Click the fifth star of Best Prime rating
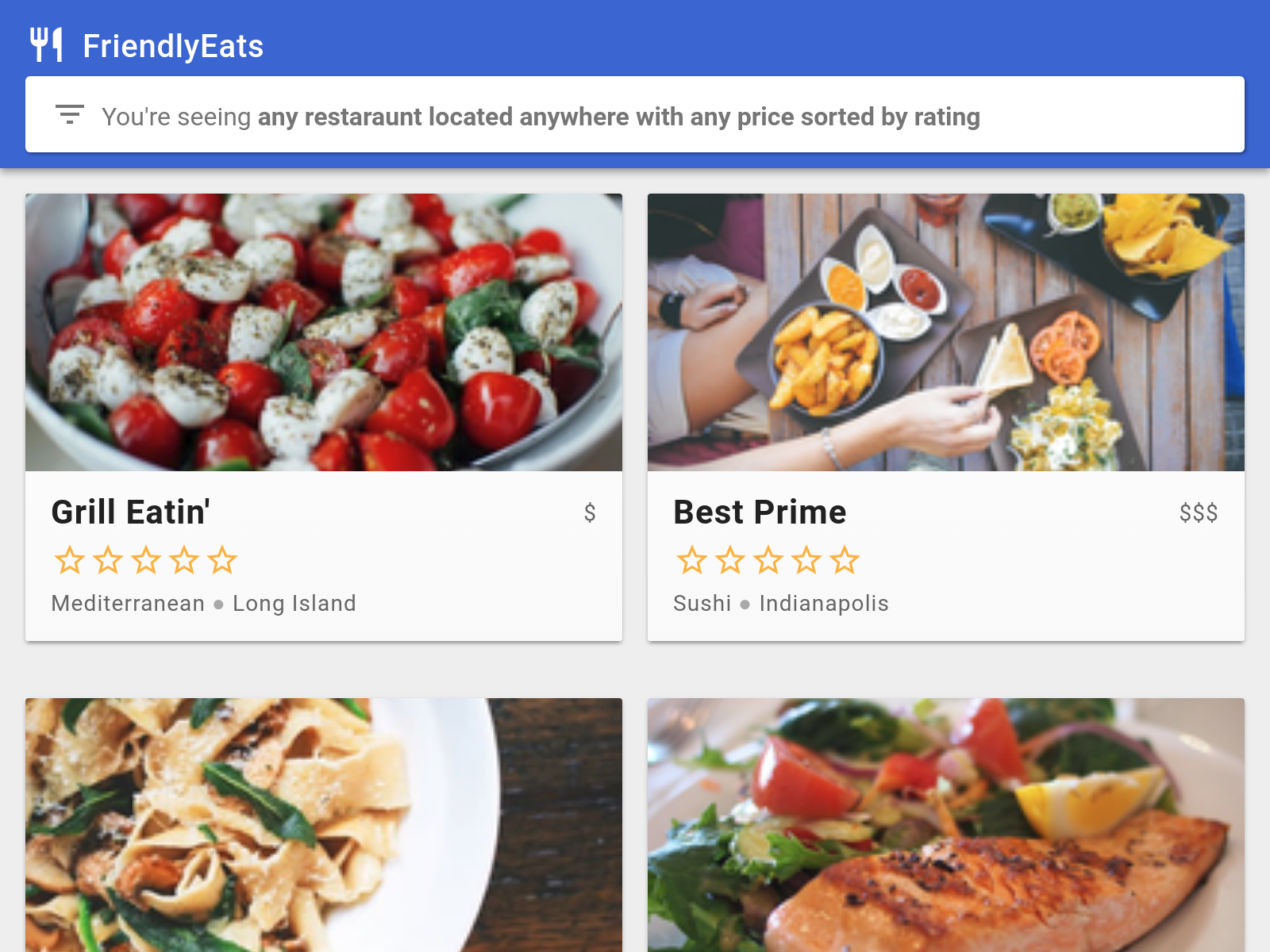This screenshot has width=1270, height=952. [845, 560]
